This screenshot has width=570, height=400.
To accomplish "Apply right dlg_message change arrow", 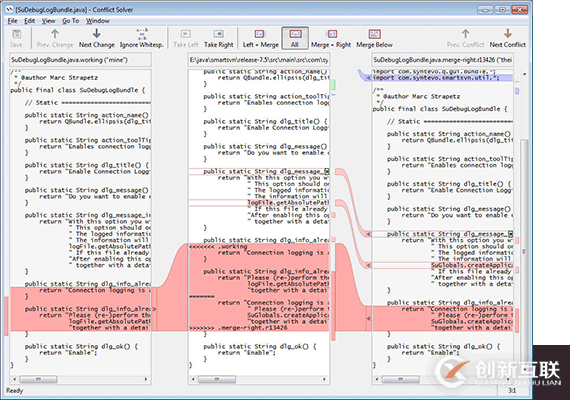I will 369,234.
